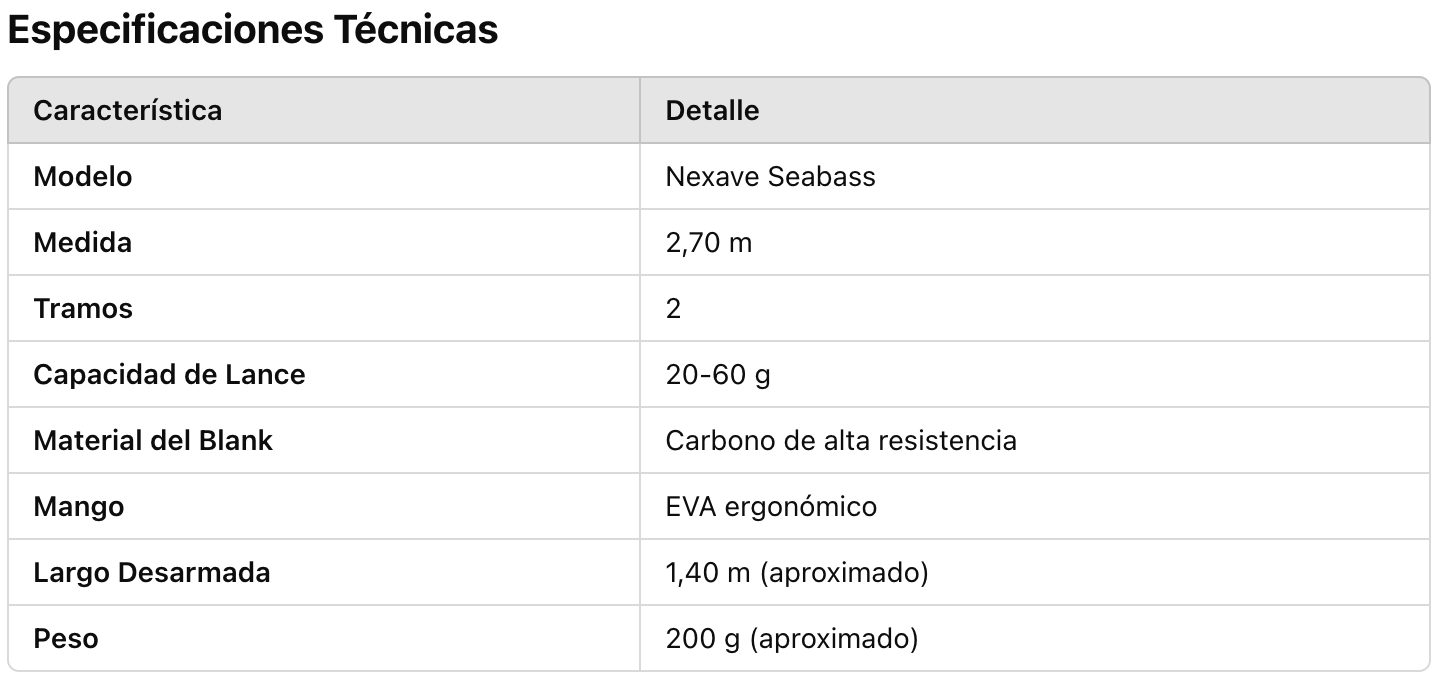Select the 'Mango' row label
Image resolution: width=1446 pixels, height=686 pixels.
click(x=79, y=506)
